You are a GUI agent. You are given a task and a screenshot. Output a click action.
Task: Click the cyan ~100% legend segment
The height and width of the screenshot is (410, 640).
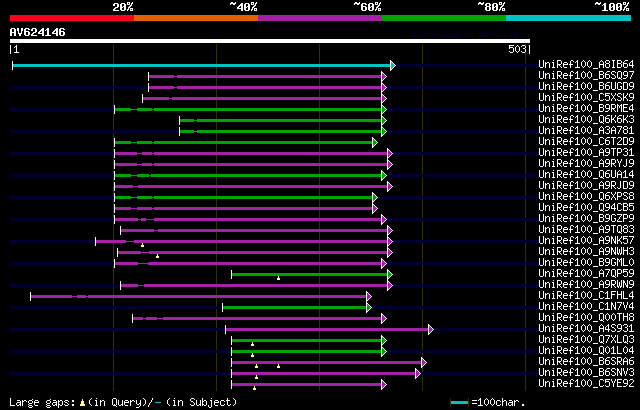pyautogui.click(x=569, y=18)
